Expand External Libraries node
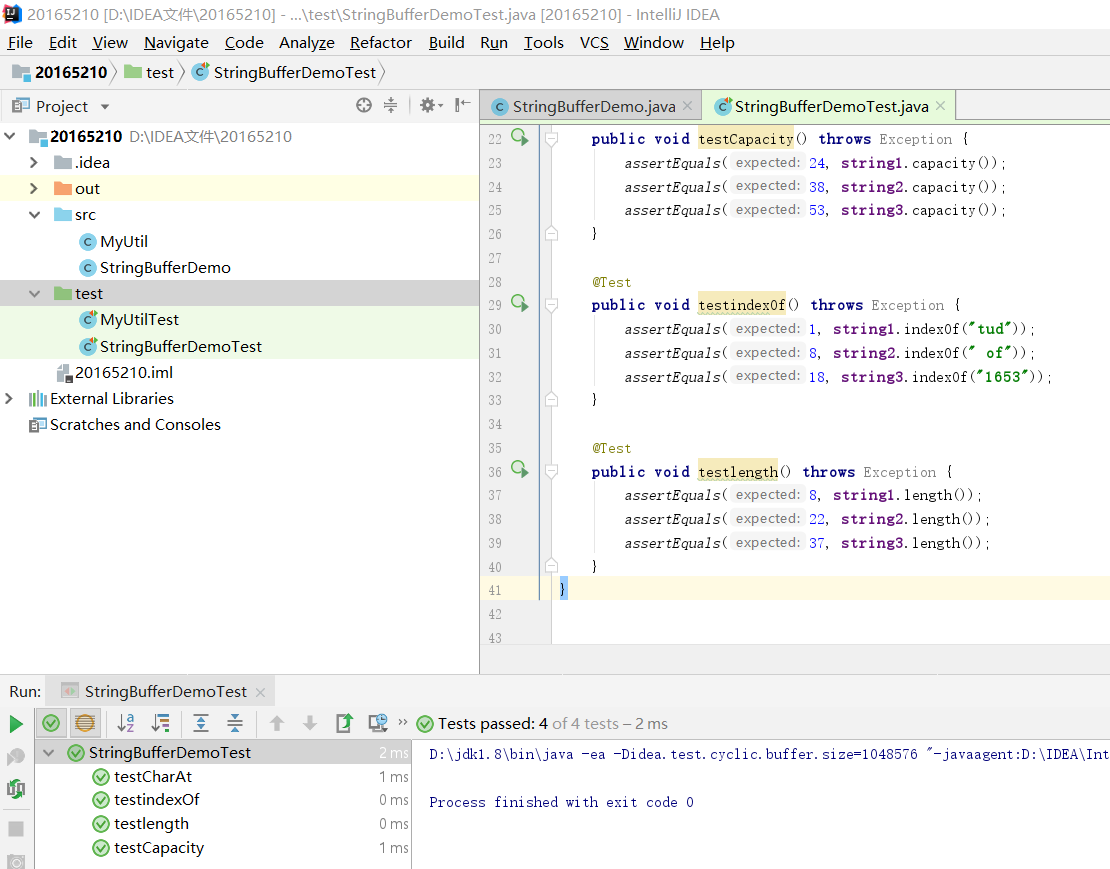Viewport: 1110px width, 869px height. (10, 398)
